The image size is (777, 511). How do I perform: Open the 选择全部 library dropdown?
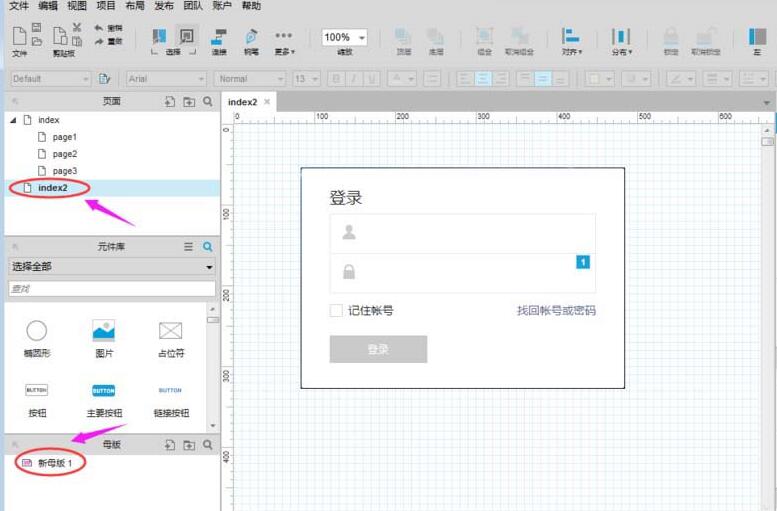point(112,267)
